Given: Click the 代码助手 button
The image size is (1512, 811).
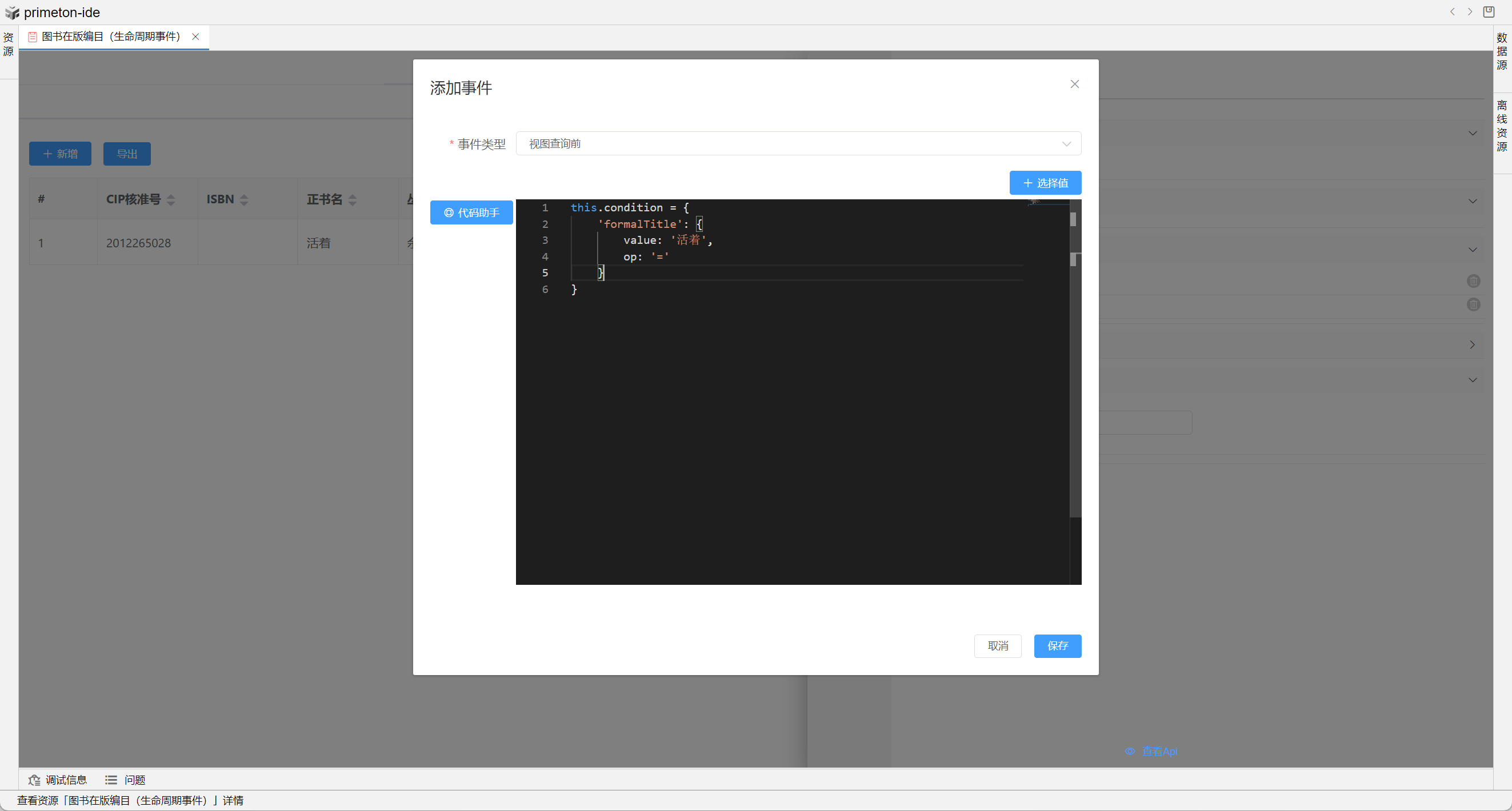Looking at the screenshot, I should pos(471,212).
